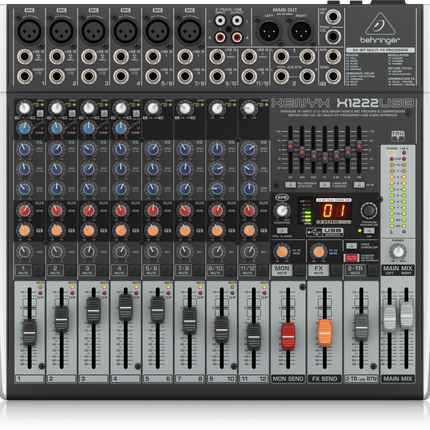430x430 pixels.
Task: Click the Program/Parameter knob
Action: coord(368,210)
